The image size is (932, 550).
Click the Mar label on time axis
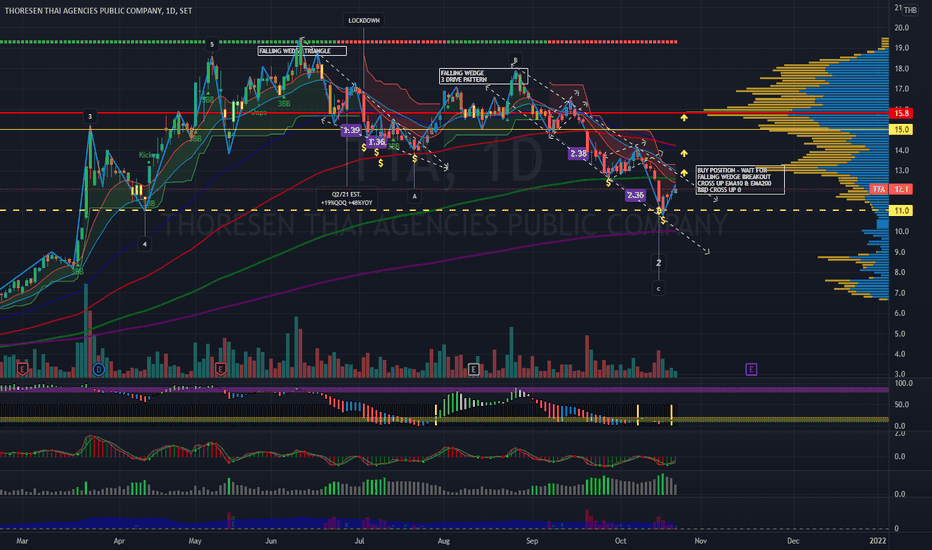[22, 541]
